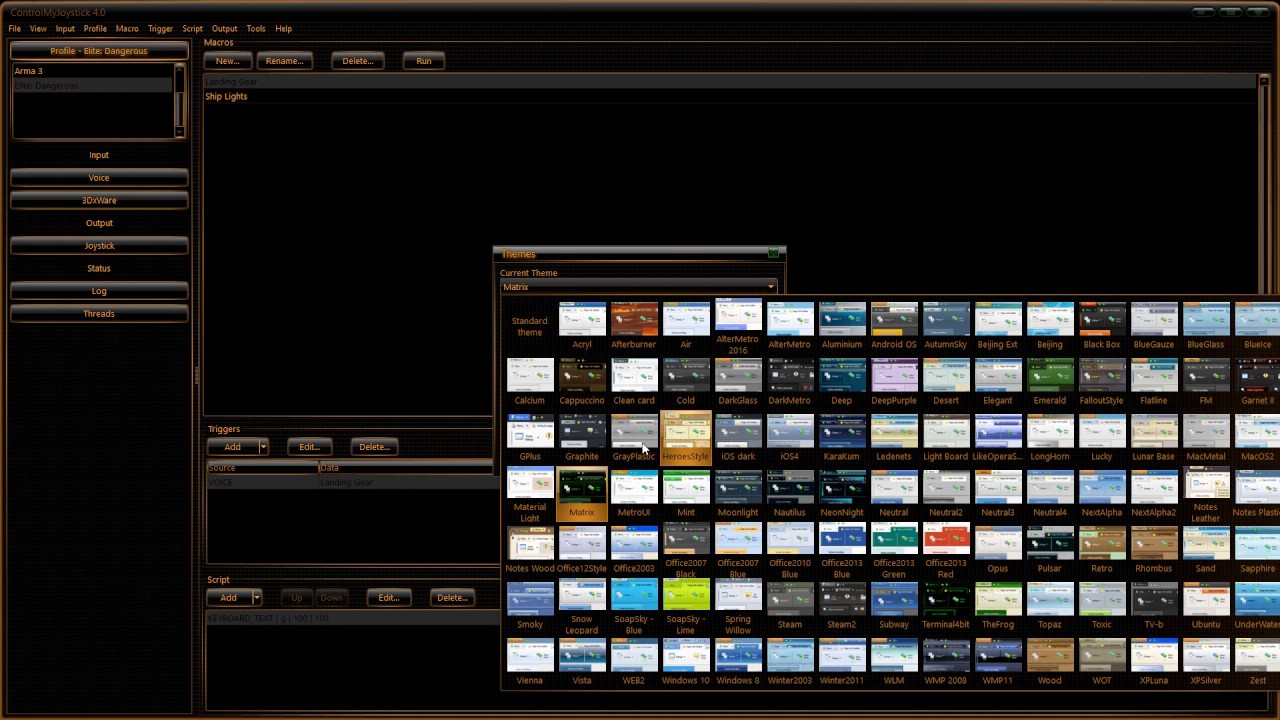Choose the Retro theme thumbnail
Screen dimensions: 1280x720
pos(1102,550)
